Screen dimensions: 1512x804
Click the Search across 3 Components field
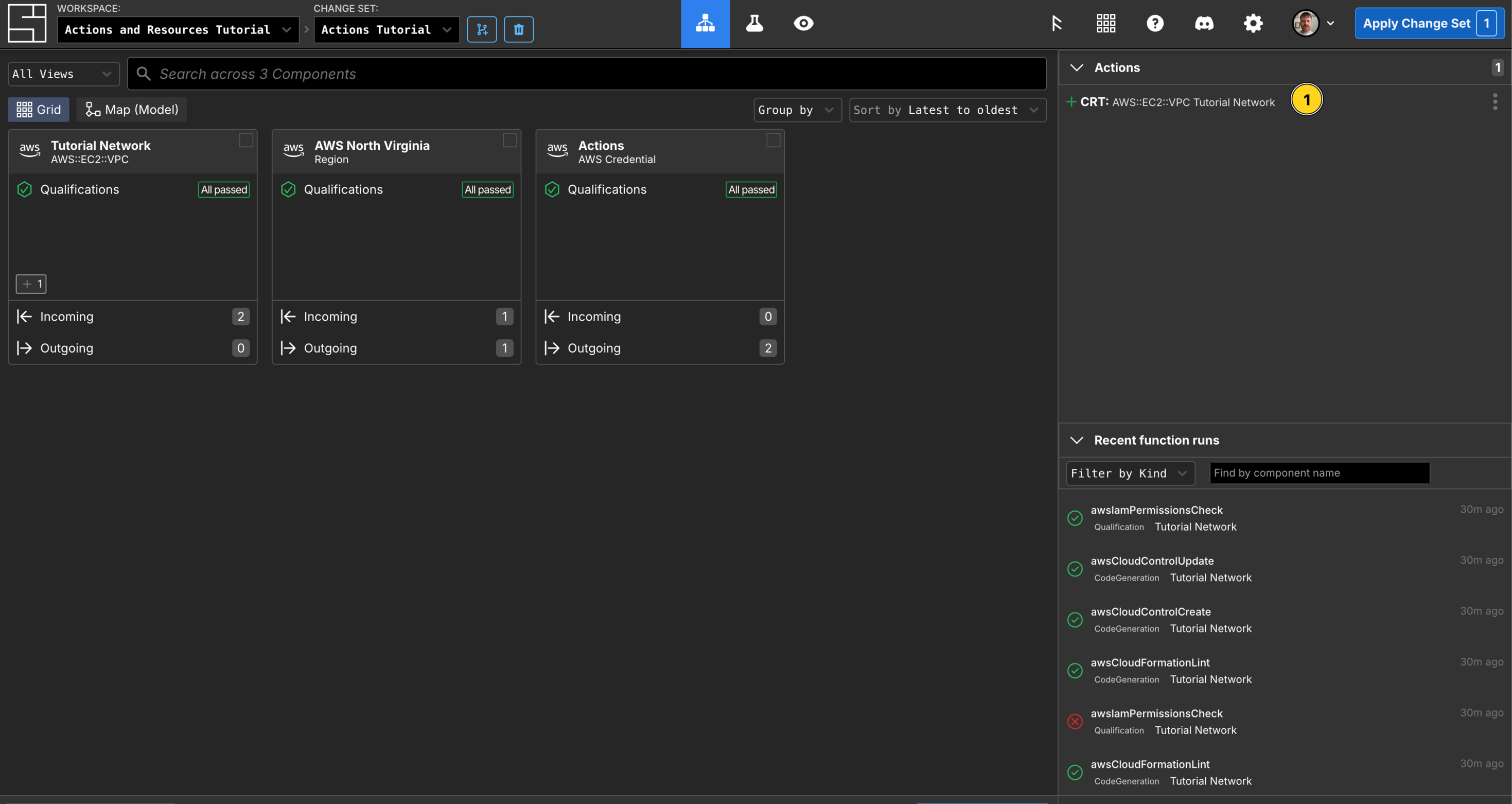pos(587,74)
